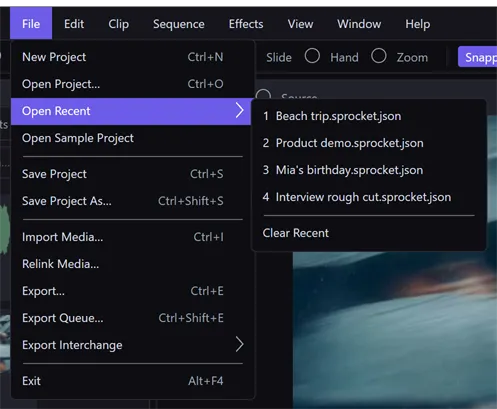This screenshot has width=497, height=409.
Task: Open the Clip menu
Action: (x=118, y=24)
